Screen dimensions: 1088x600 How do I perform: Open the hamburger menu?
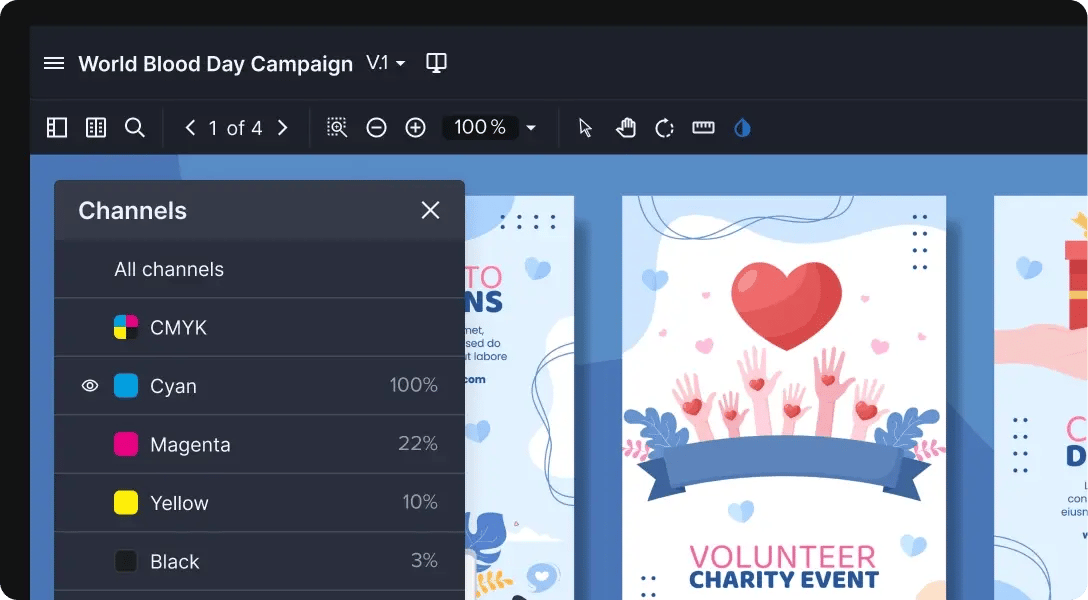coord(53,62)
